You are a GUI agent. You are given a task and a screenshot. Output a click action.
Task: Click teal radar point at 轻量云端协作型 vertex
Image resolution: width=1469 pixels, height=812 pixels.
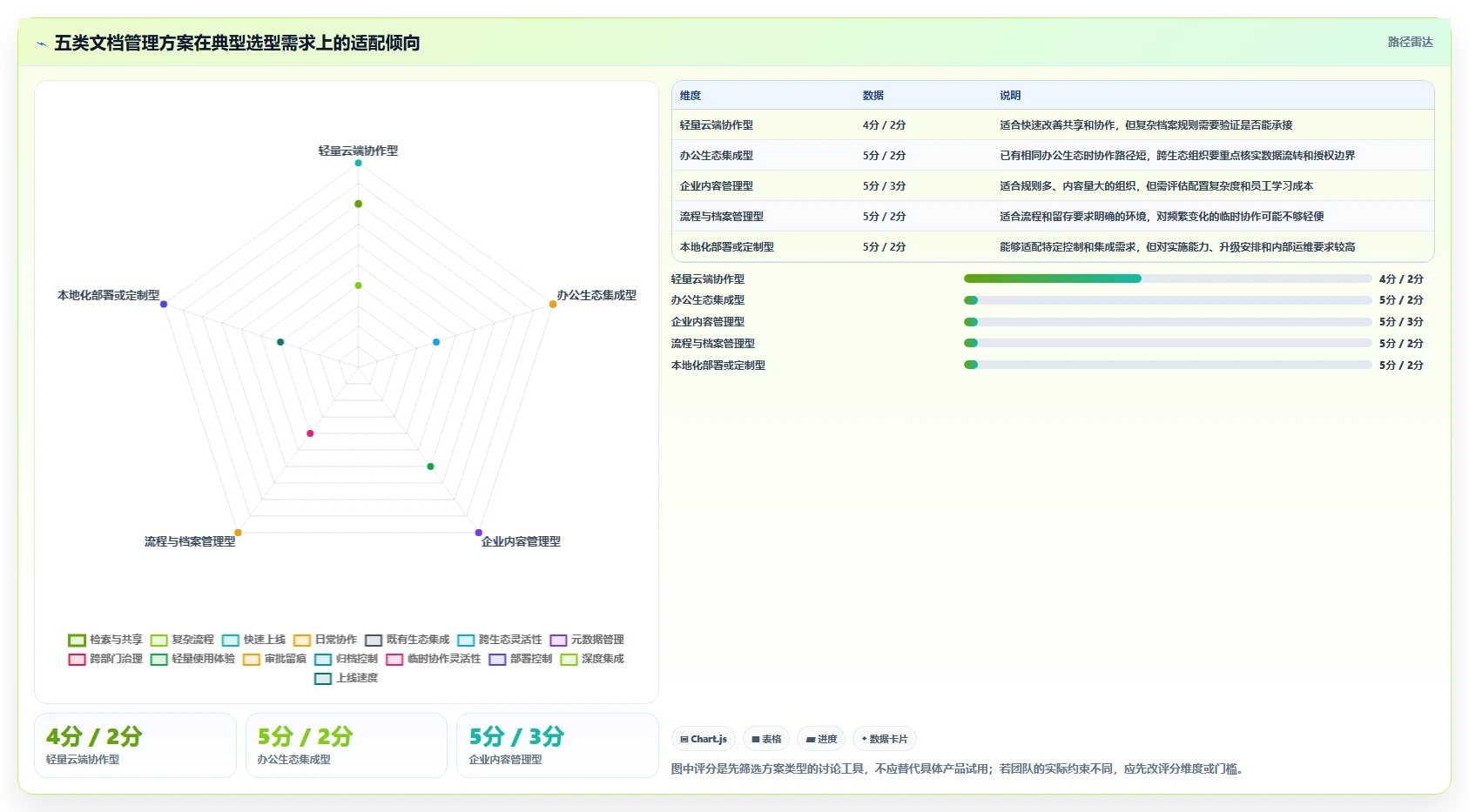click(358, 163)
